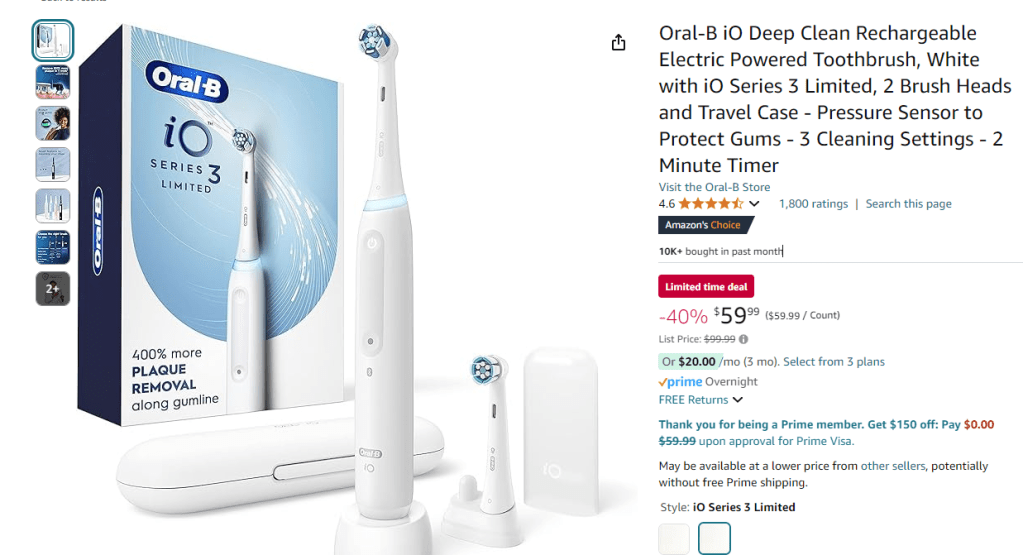Screen dimensions: 1023x555
Task: Choose the first style swatch option
Action: (674, 539)
